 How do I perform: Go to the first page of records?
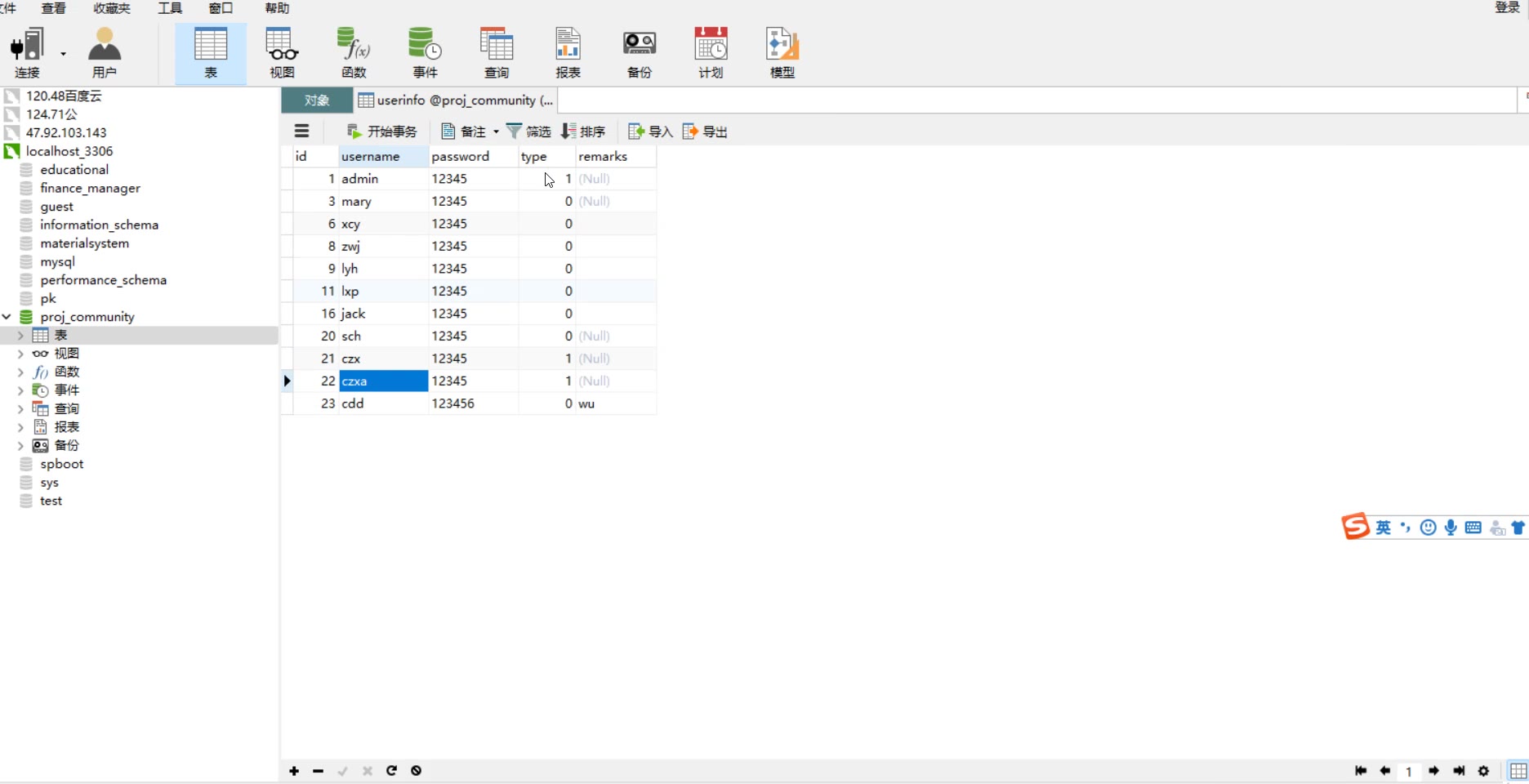[x=1361, y=771]
